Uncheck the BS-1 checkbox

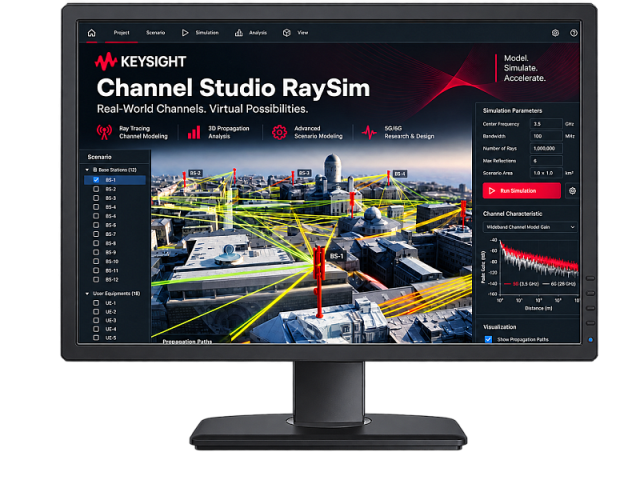click(x=96, y=180)
